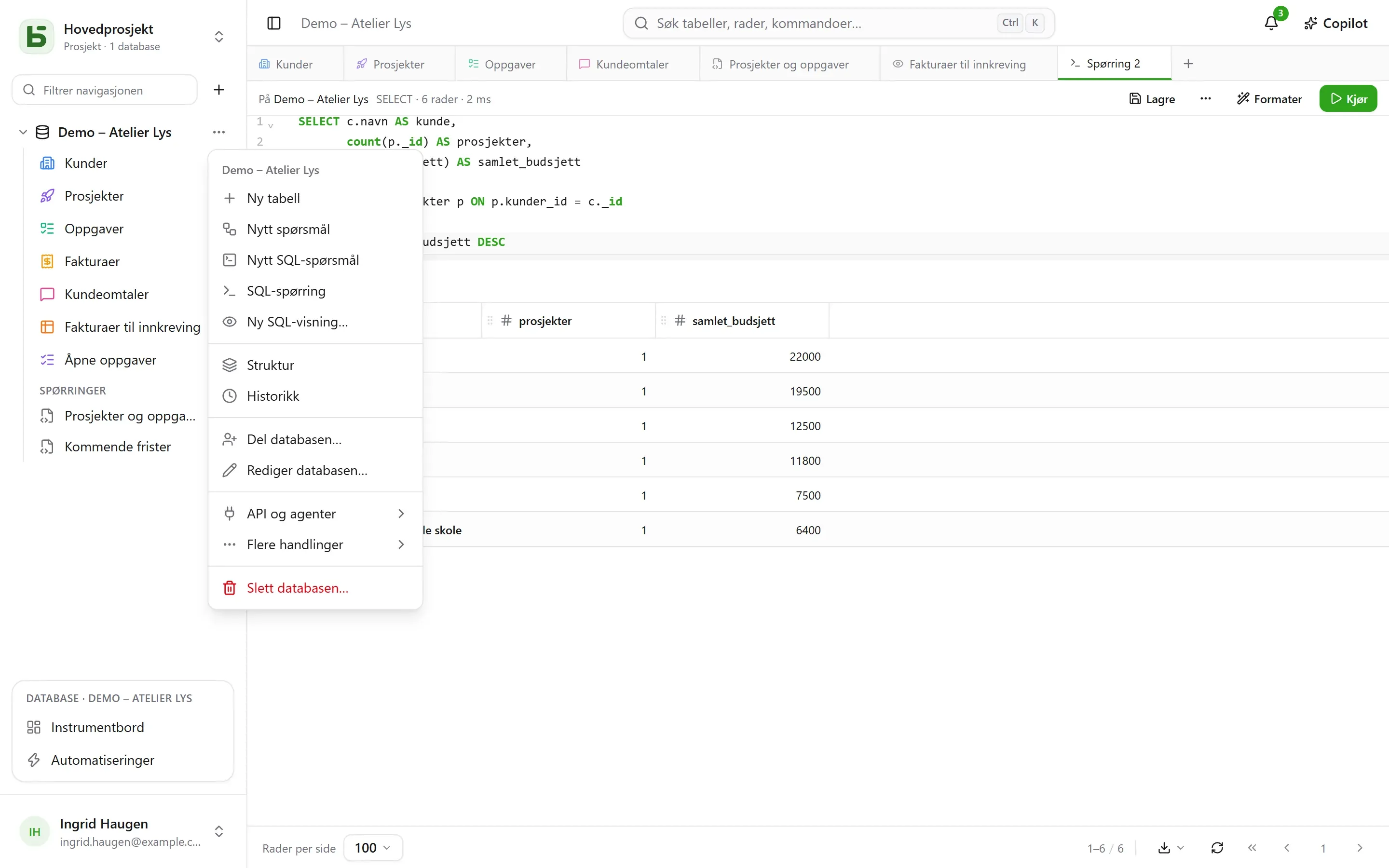The width and height of the screenshot is (1389, 868).
Task: Open Ingrid Haugen account menu
Action: coord(123,831)
